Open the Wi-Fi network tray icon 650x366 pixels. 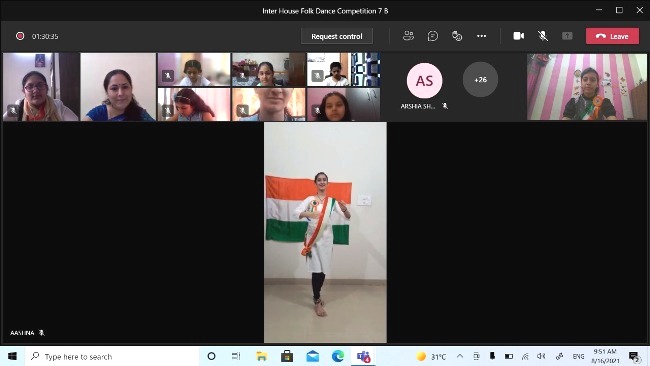tap(525, 356)
